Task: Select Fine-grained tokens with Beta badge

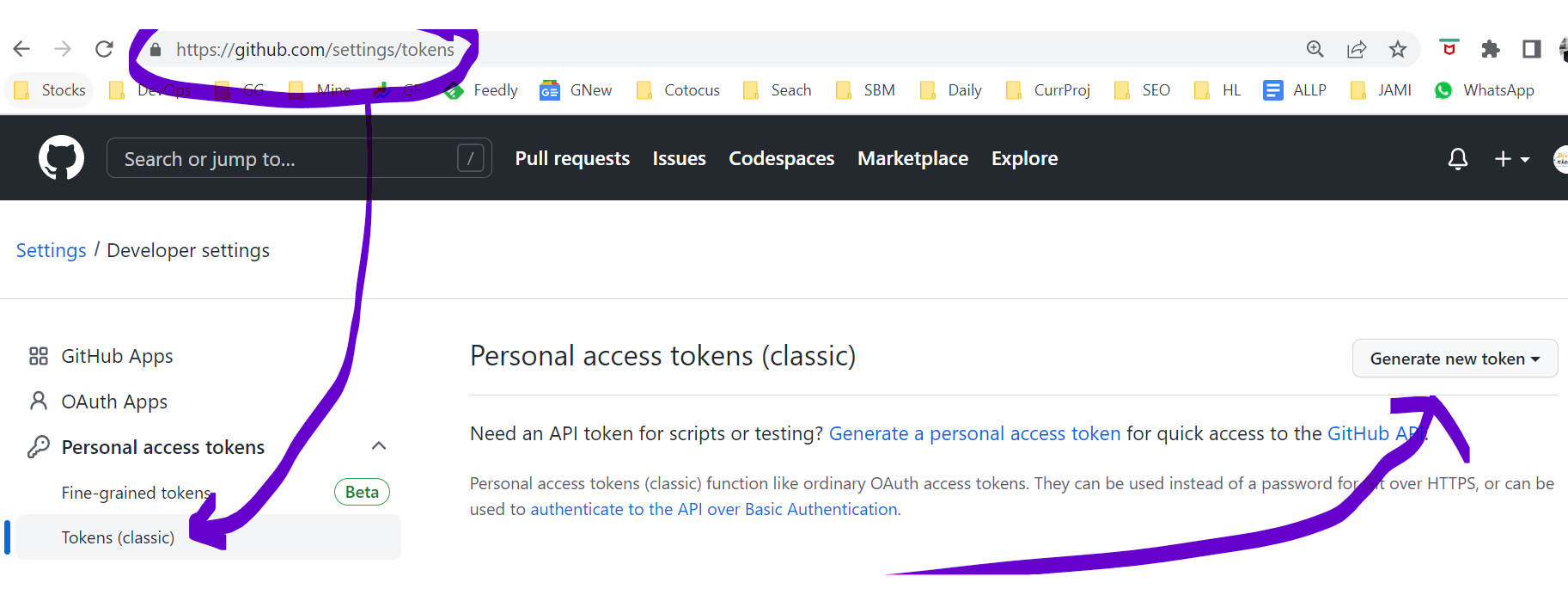Action: [137, 492]
